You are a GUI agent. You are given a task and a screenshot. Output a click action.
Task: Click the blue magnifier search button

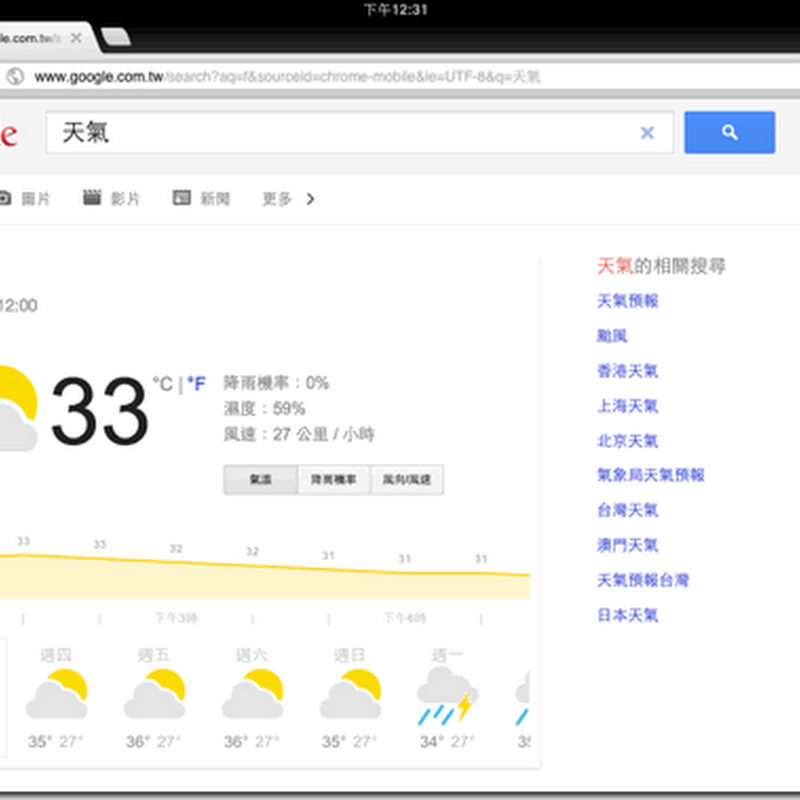(729, 132)
